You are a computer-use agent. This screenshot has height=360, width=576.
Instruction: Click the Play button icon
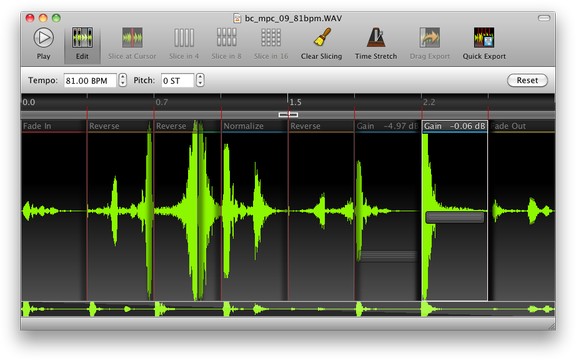click(44, 37)
